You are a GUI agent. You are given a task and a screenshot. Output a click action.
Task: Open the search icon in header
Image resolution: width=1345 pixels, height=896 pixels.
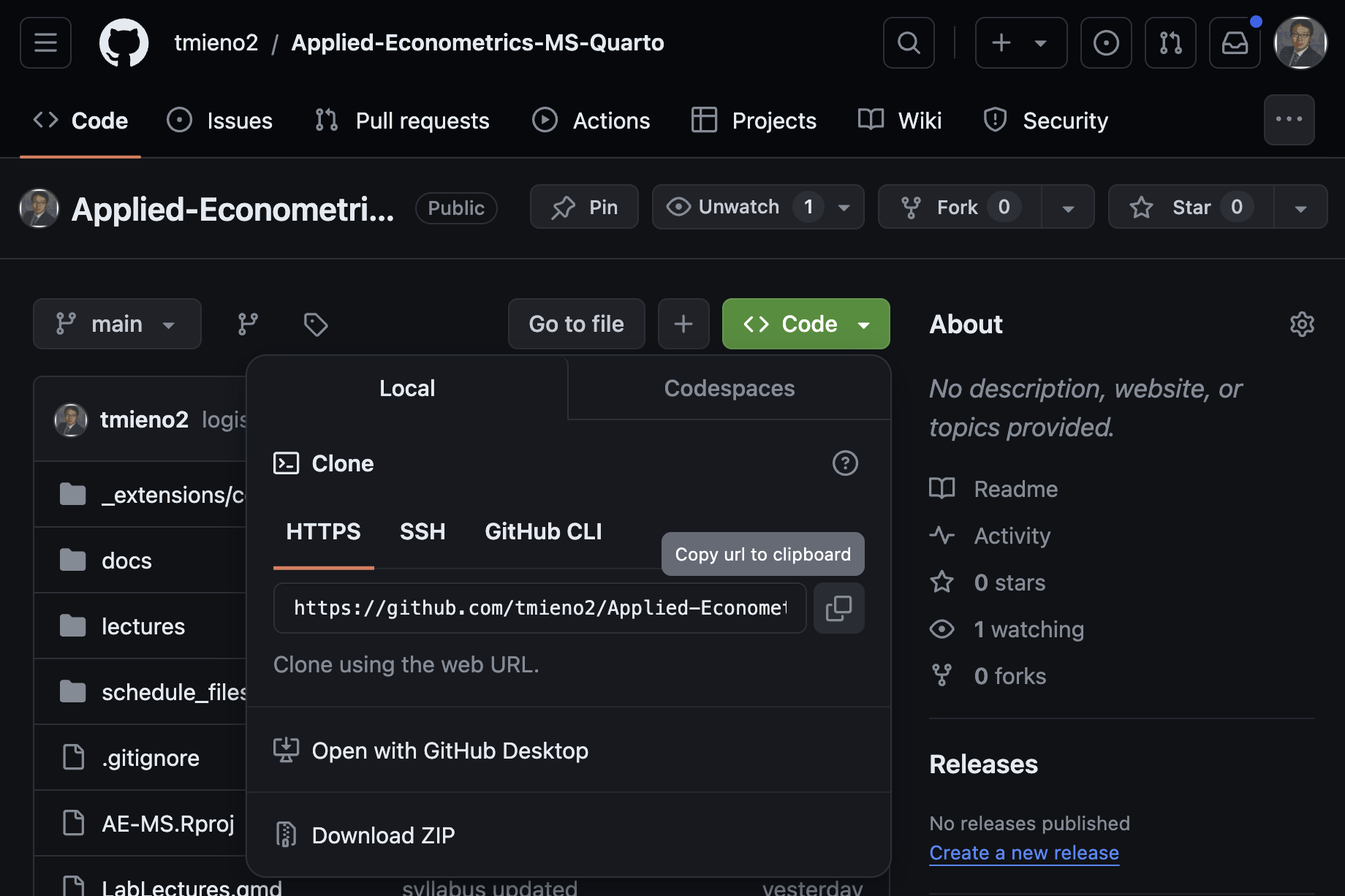pyautogui.click(x=909, y=43)
